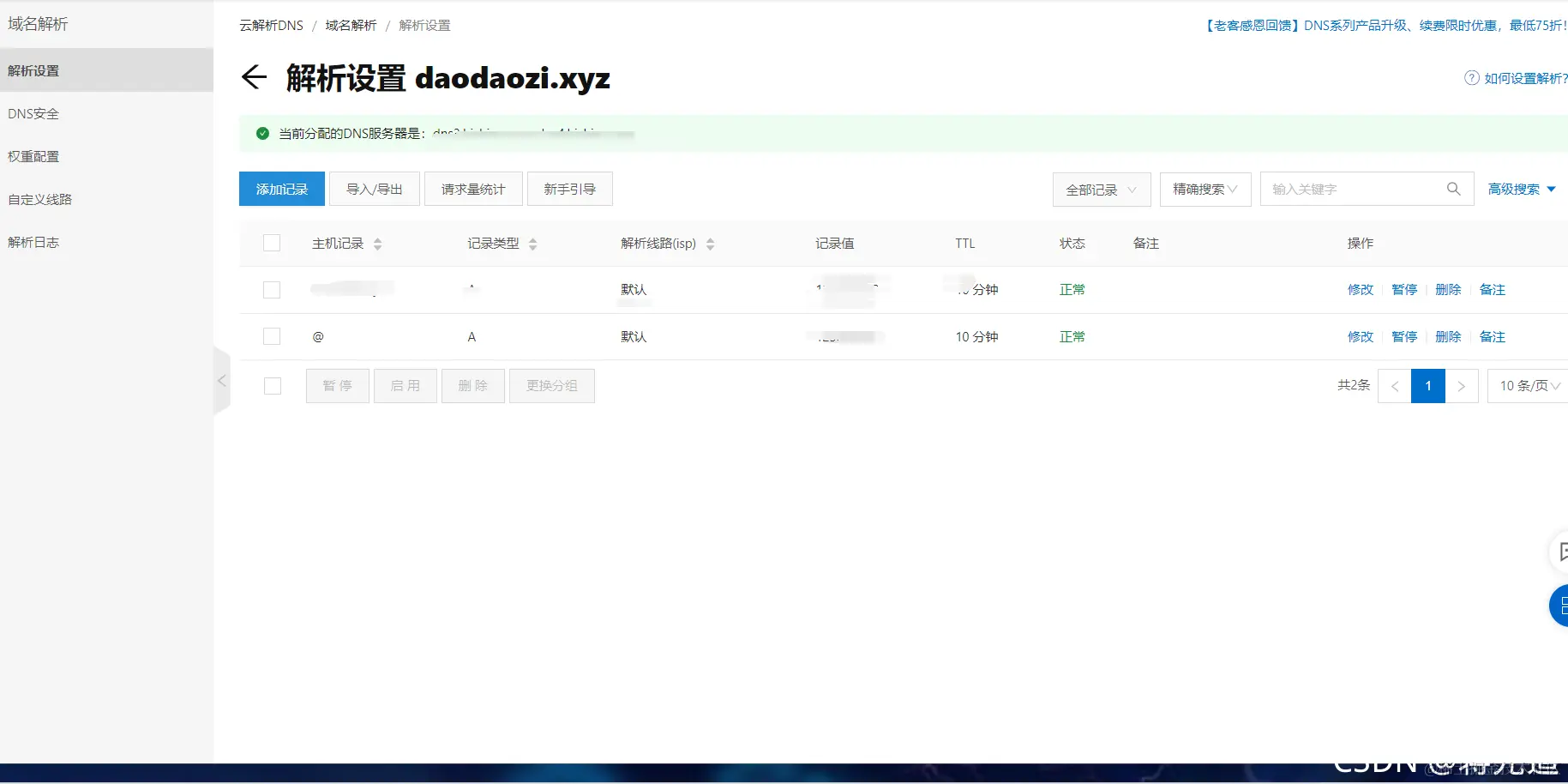The width and height of the screenshot is (1568, 784).
Task: Click the 新手引导 button
Action: click(x=569, y=189)
